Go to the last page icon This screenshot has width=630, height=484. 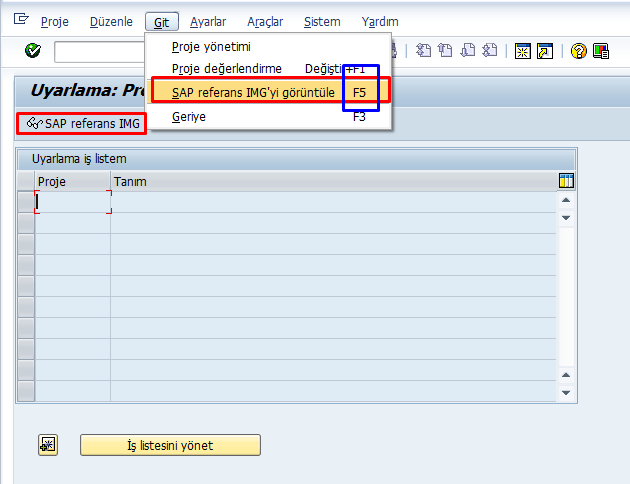490,51
